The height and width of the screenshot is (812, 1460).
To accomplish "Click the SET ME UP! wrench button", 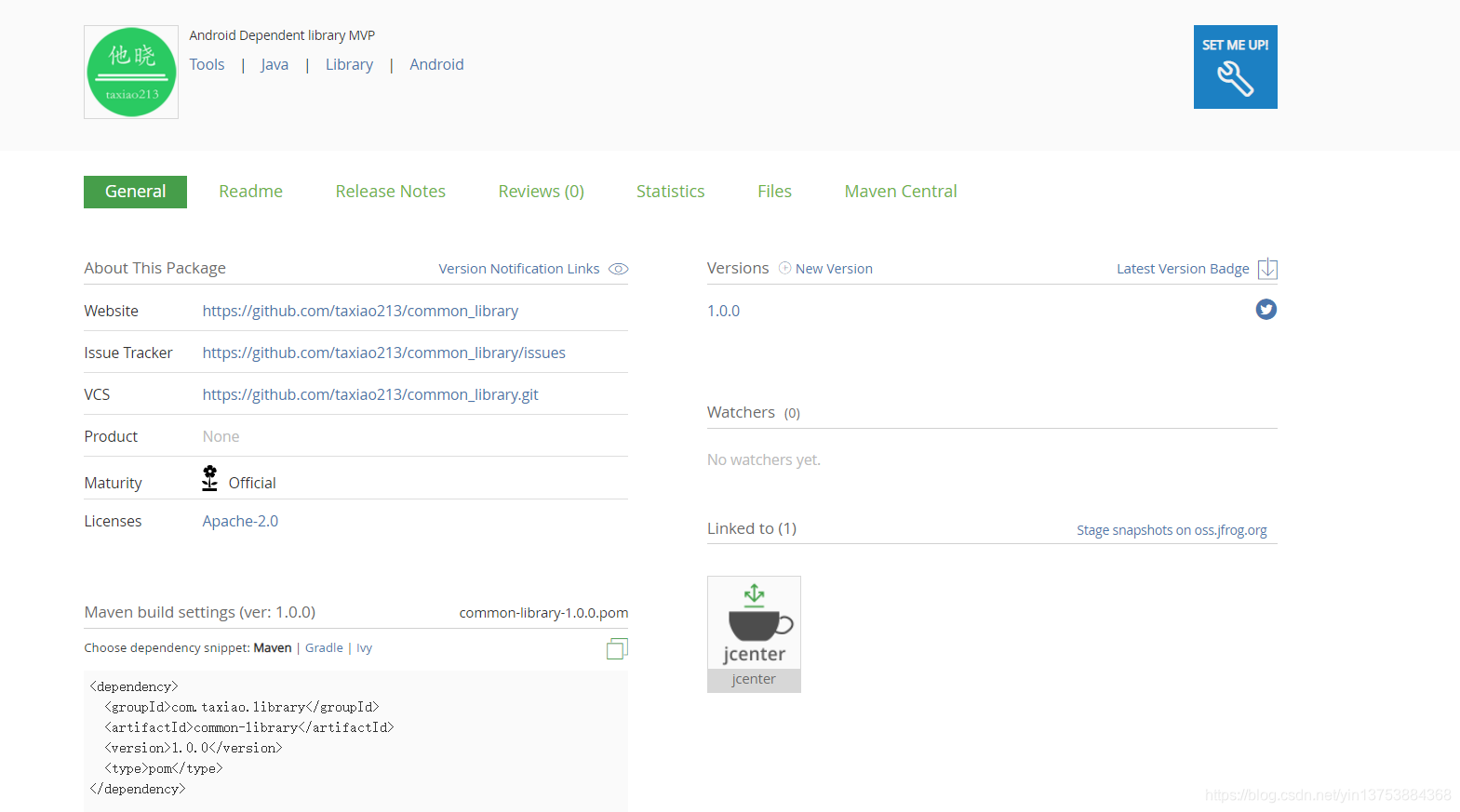I will [1235, 67].
